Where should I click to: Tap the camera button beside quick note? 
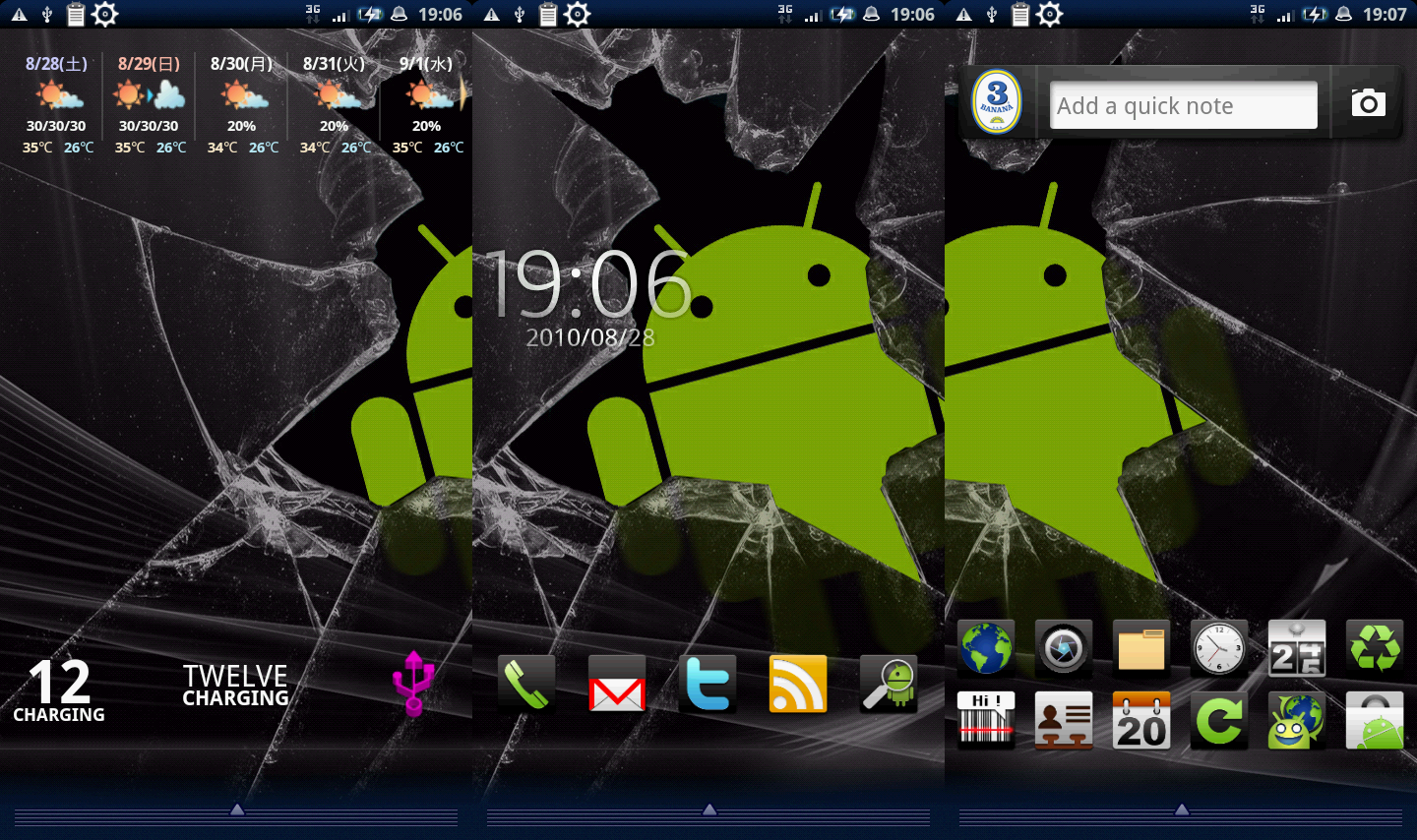coord(1368,102)
